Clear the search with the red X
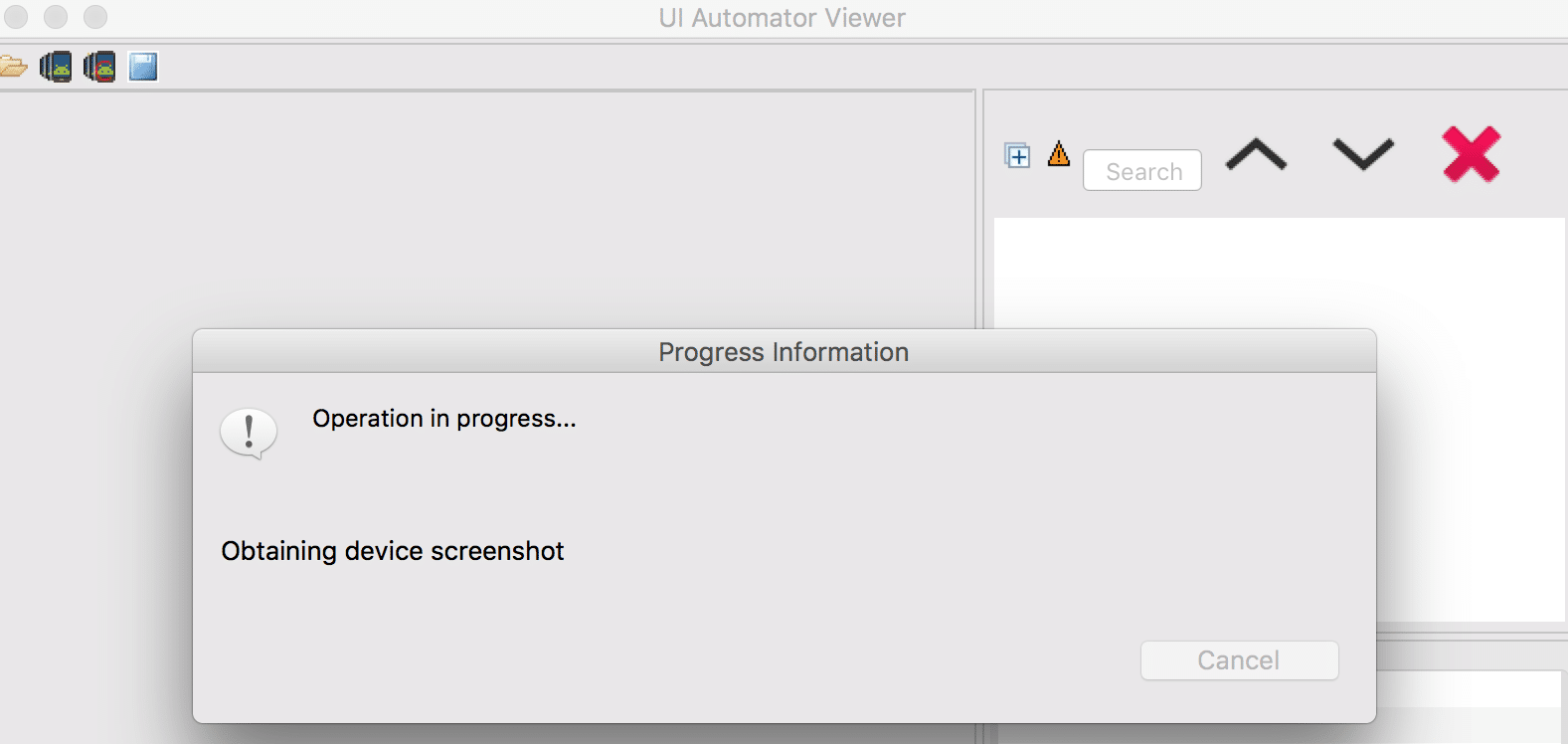 (x=1471, y=154)
